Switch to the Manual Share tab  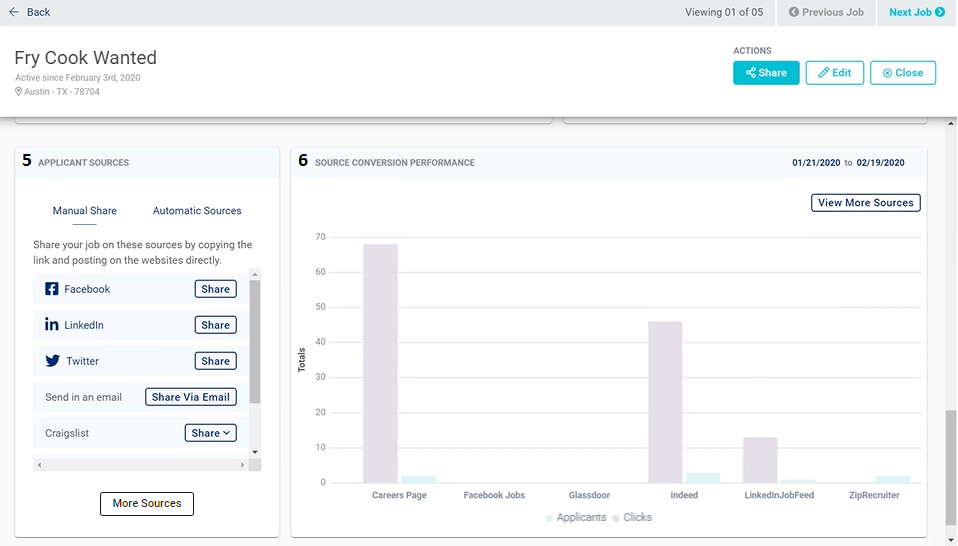point(84,211)
